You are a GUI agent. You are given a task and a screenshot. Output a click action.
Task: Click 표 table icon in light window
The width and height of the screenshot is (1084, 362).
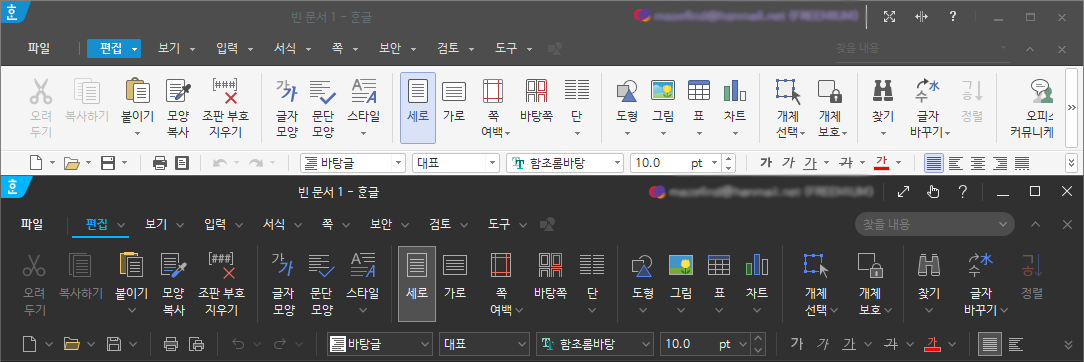coord(699,90)
